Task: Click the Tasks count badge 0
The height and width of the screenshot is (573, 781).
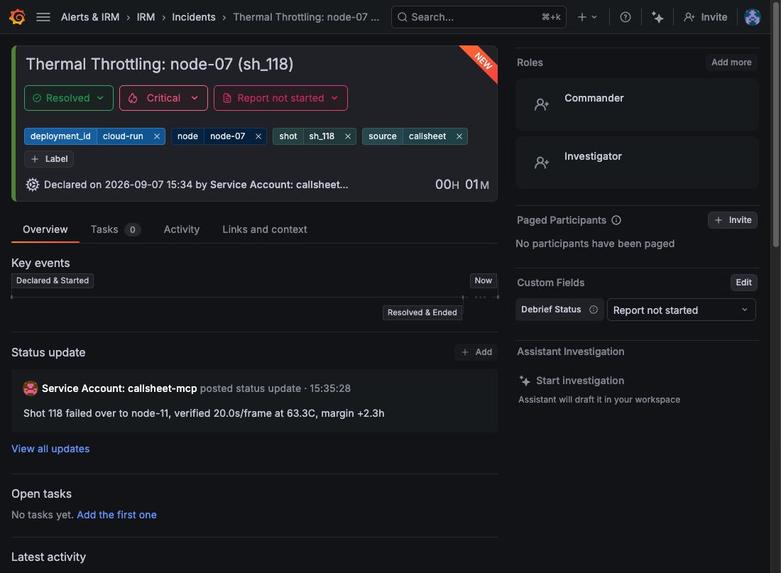Action: coord(132,230)
